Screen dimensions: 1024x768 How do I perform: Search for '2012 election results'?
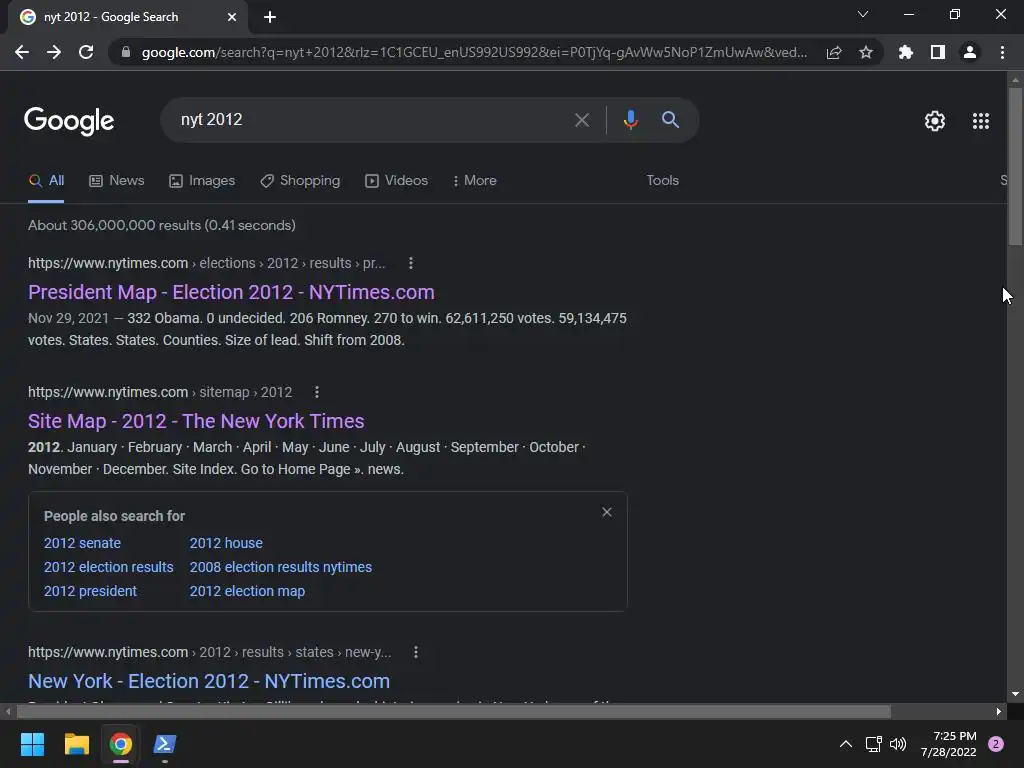[108, 567]
